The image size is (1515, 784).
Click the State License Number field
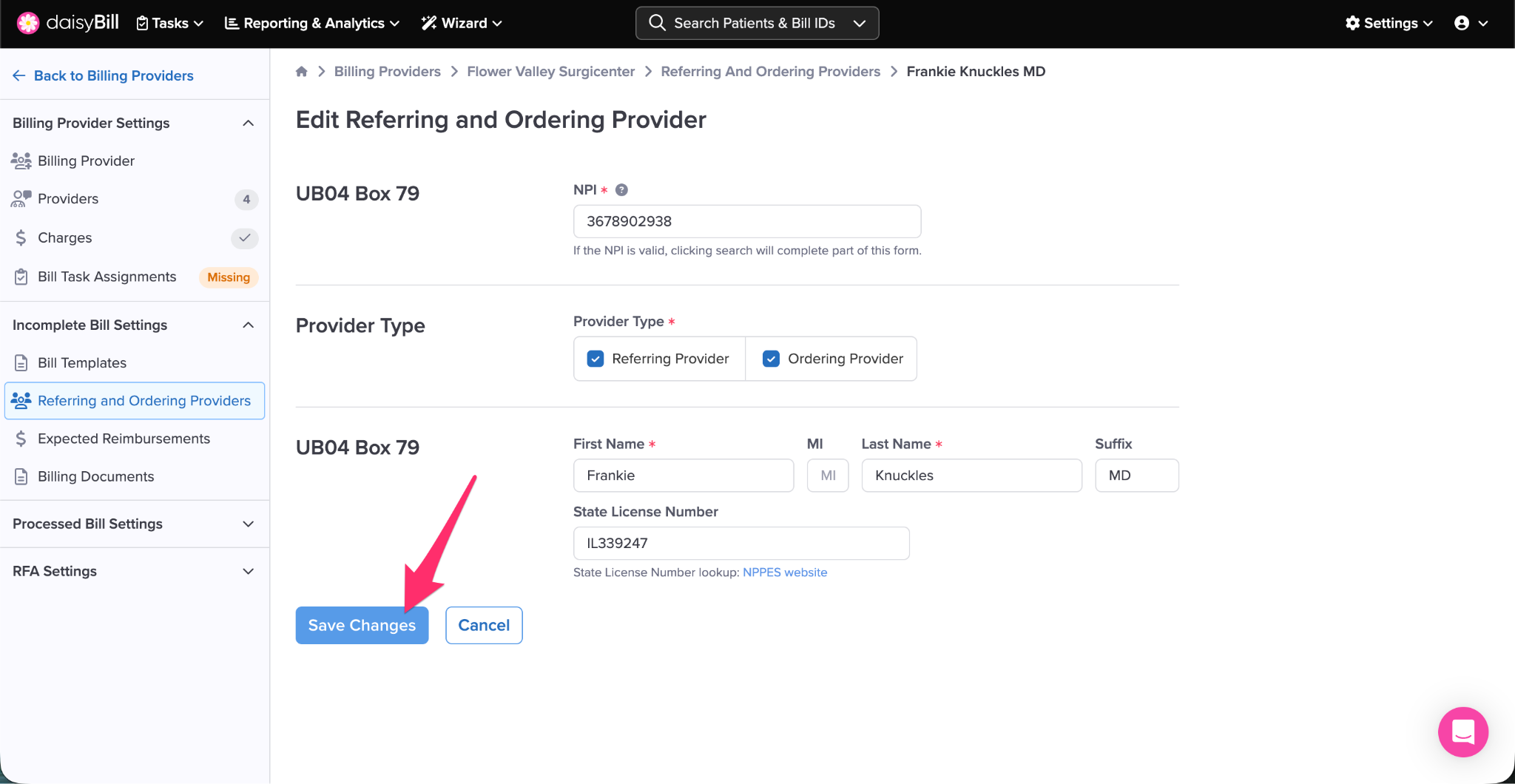(x=740, y=544)
